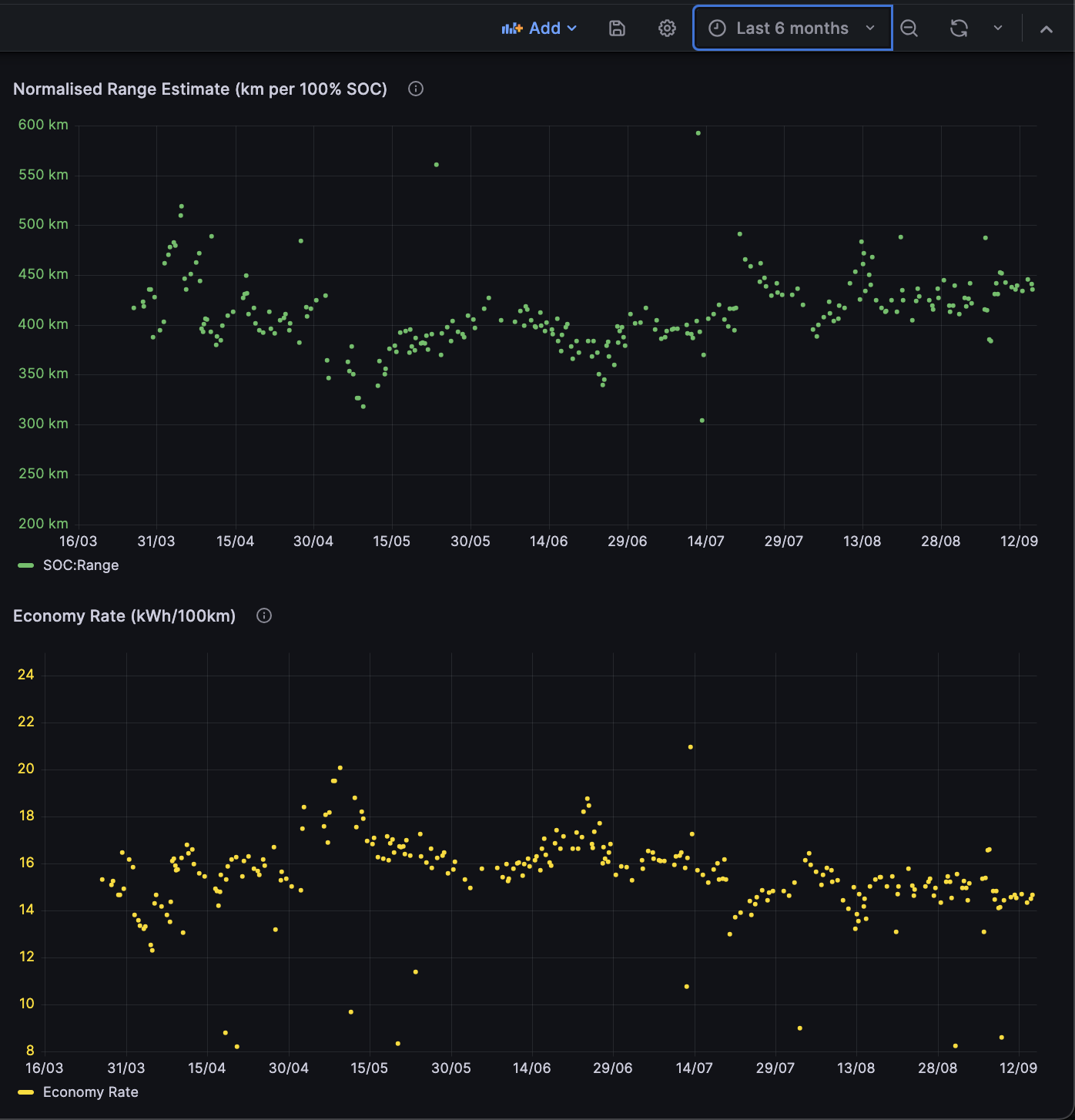Click the 14/07 label on the range chart
The width and height of the screenshot is (1075, 1120).
pos(705,542)
